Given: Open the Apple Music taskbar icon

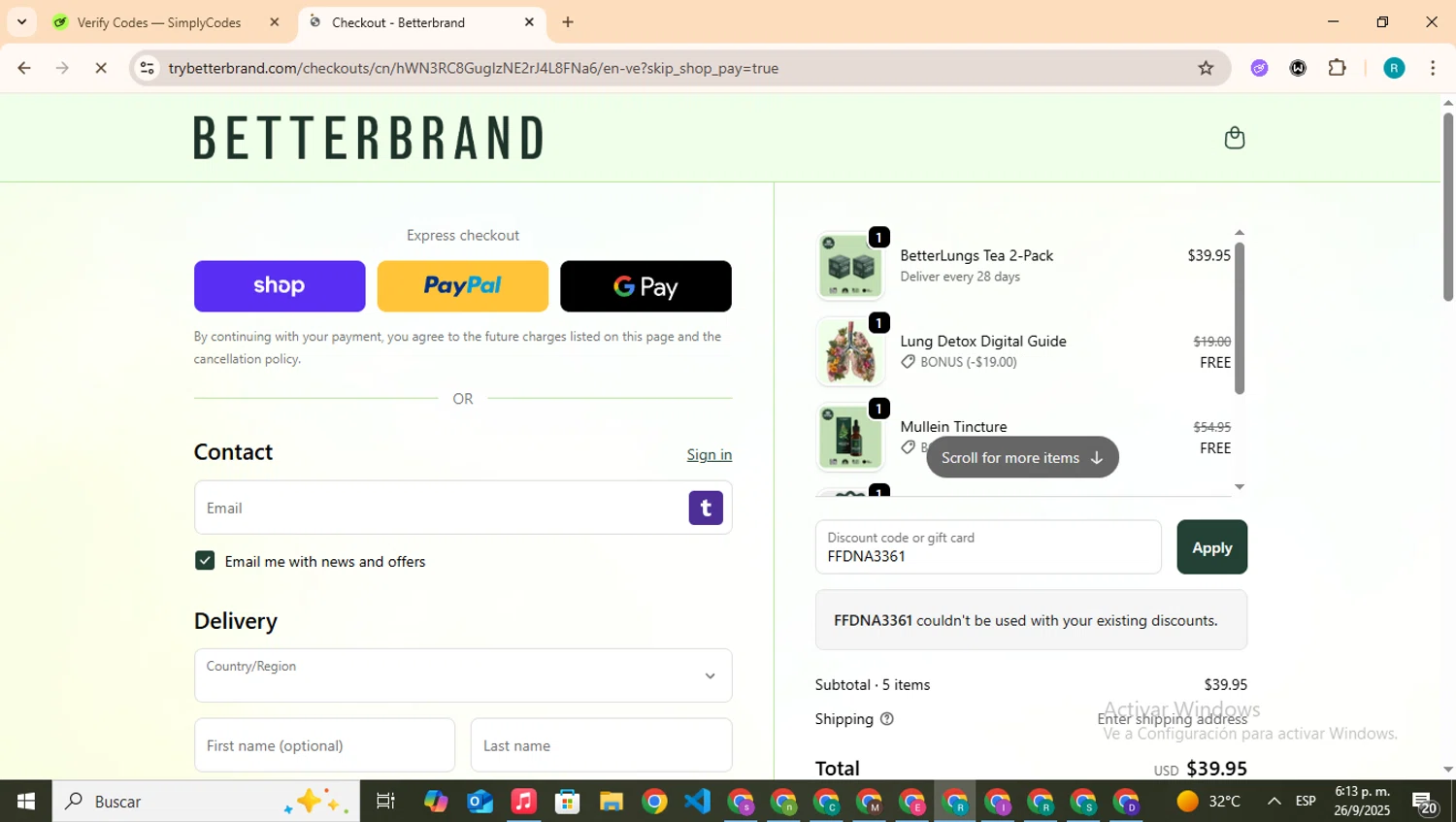Looking at the screenshot, I should (x=523, y=802).
